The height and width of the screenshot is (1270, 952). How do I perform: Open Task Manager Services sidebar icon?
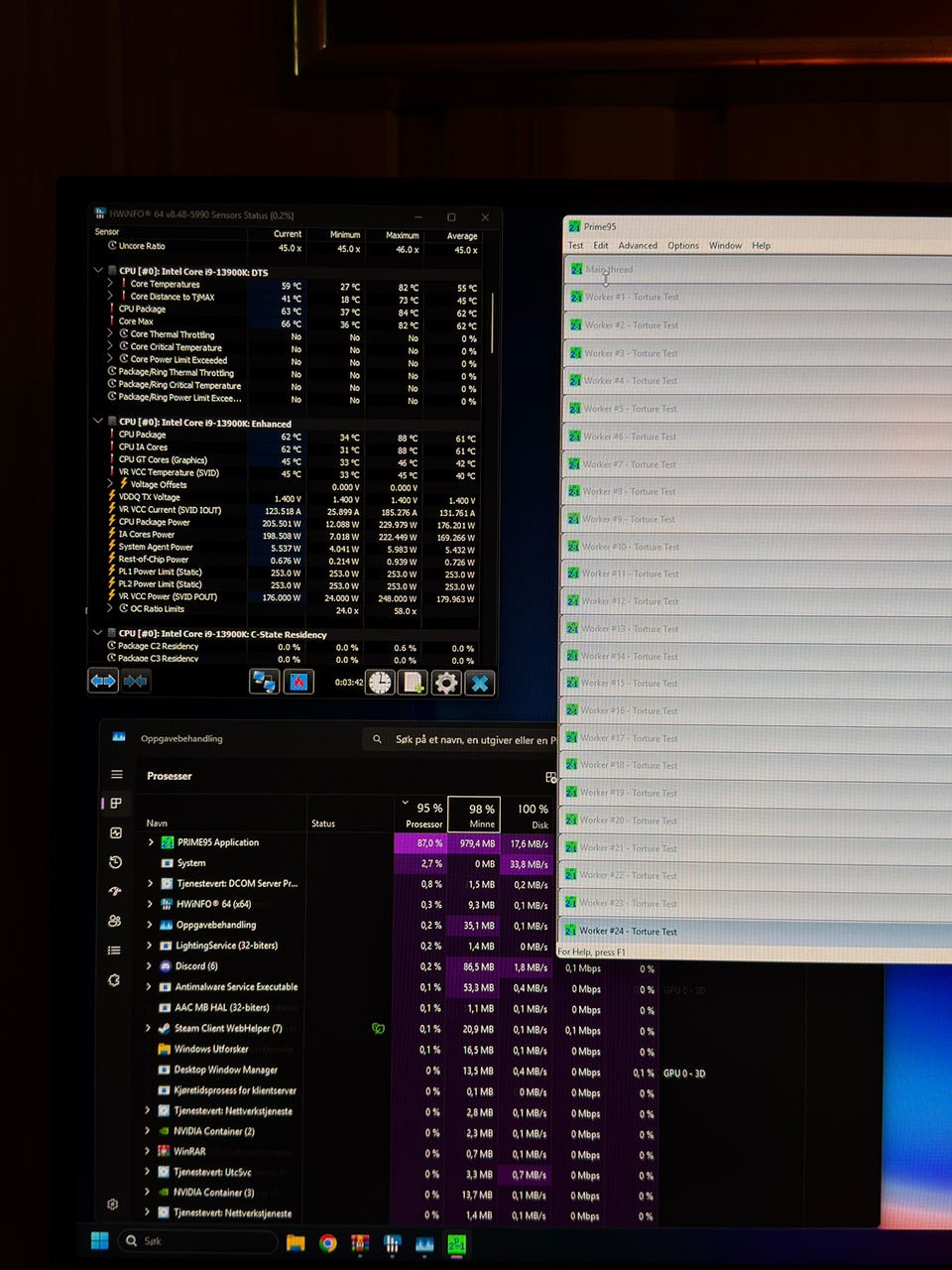point(114,980)
